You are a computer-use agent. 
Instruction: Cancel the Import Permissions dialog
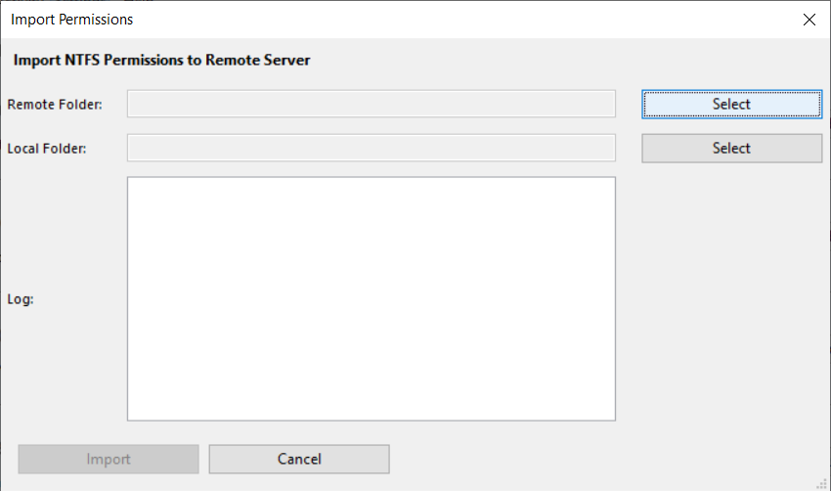click(299, 459)
